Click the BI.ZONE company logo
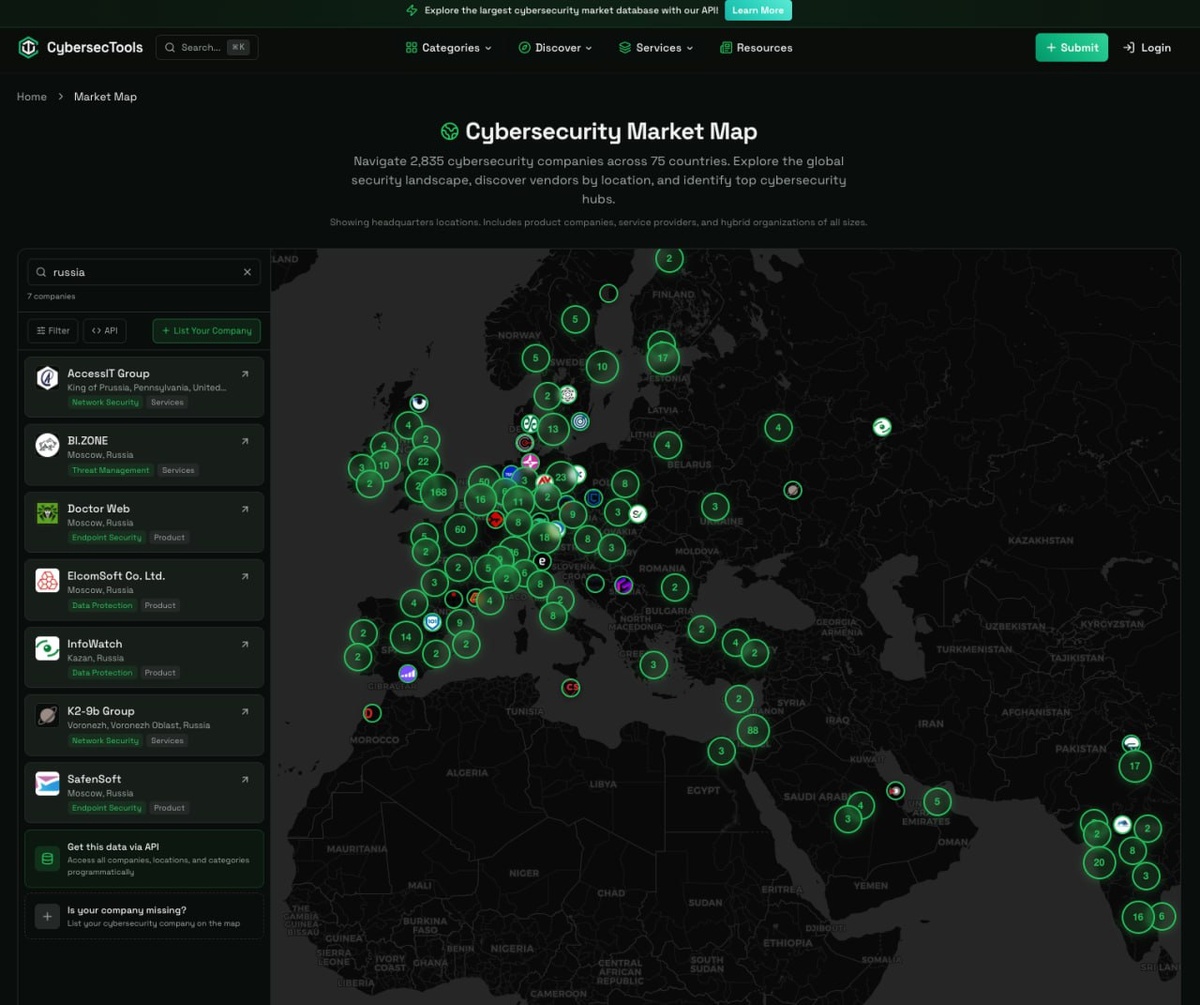Viewport: 1200px width, 1005px height. click(x=47, y=445)
